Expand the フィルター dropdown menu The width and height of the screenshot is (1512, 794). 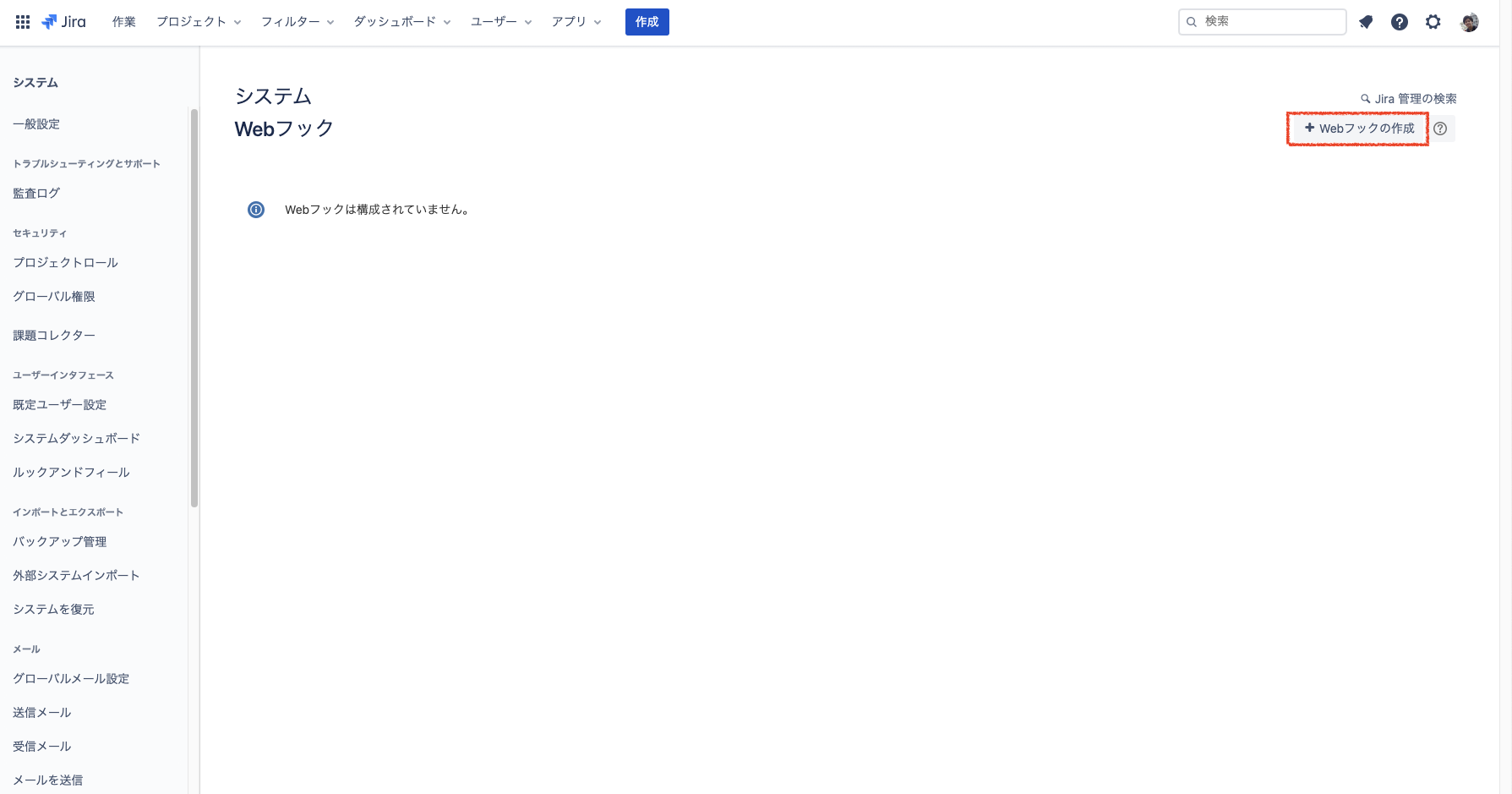point(297,22)
